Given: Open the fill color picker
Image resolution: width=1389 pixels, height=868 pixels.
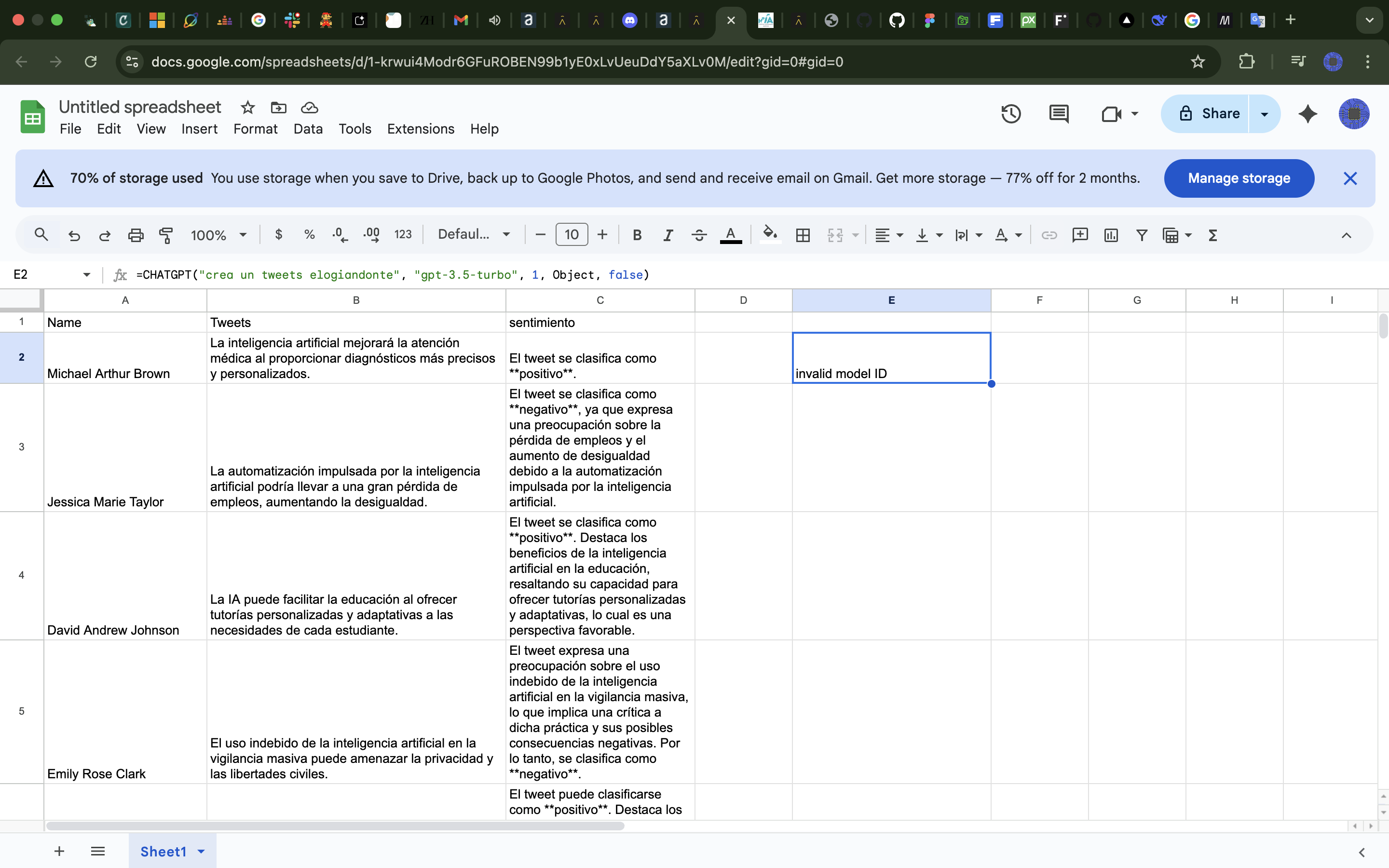Looking at the screenshot, I should click(770, 234).
